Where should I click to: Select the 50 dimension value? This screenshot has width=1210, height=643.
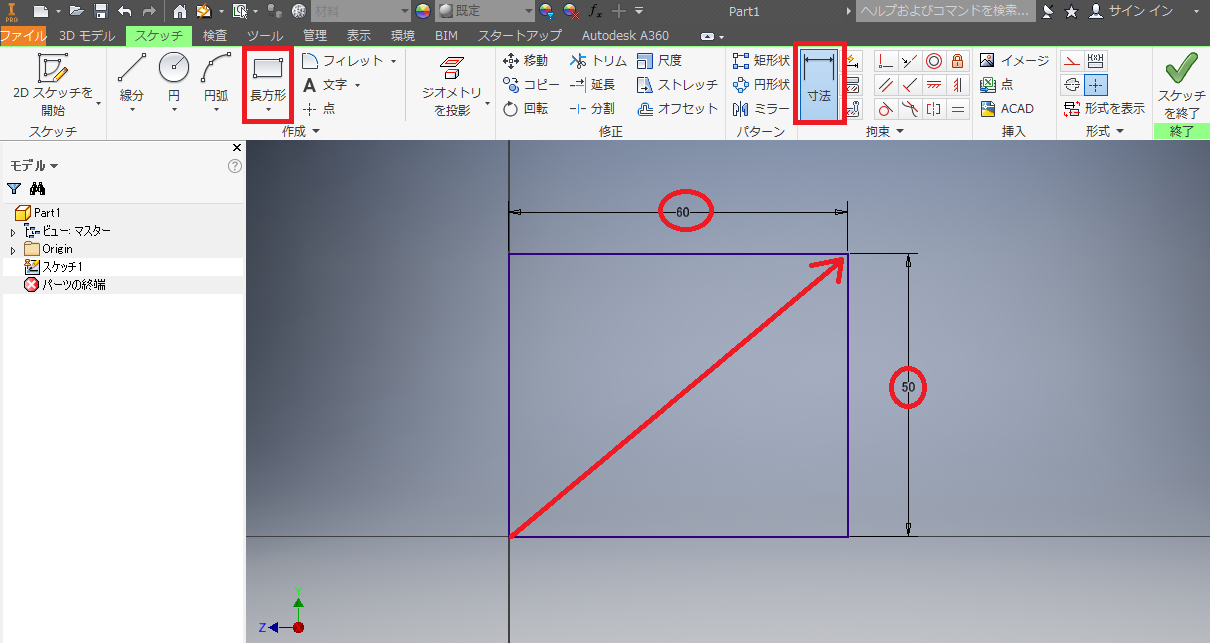(x=908, y=387)
